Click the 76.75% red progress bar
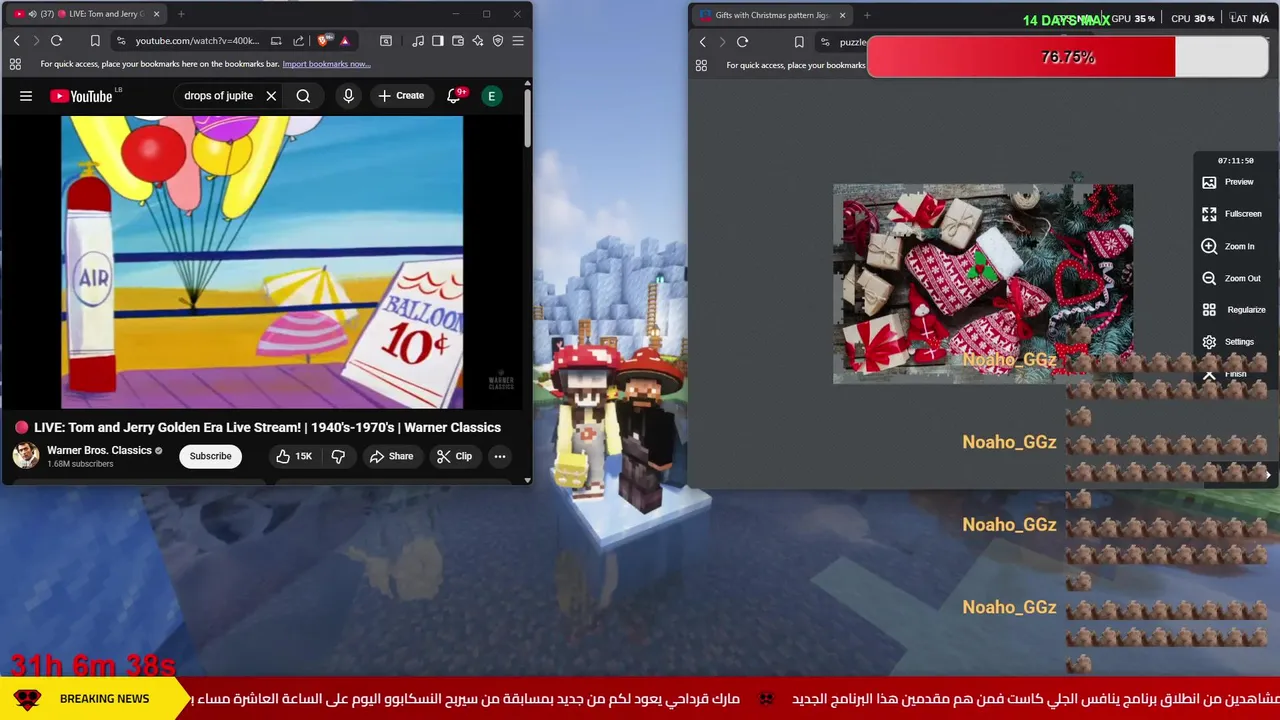1280x720 pixels. tap(1068, 57)
